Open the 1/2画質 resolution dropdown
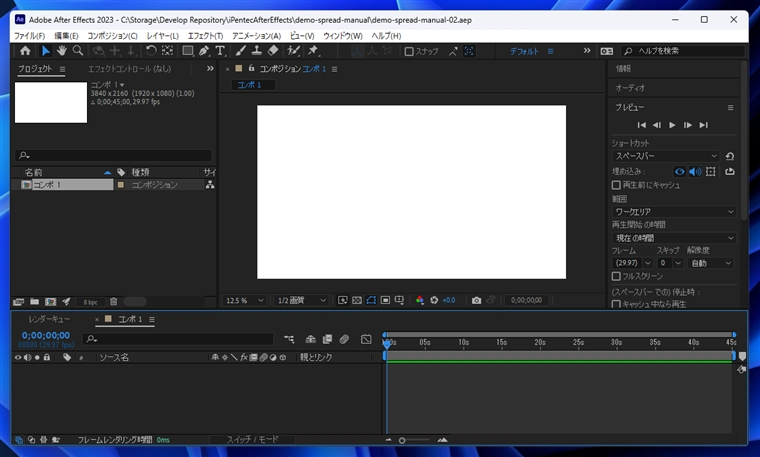 coord(301,300)
